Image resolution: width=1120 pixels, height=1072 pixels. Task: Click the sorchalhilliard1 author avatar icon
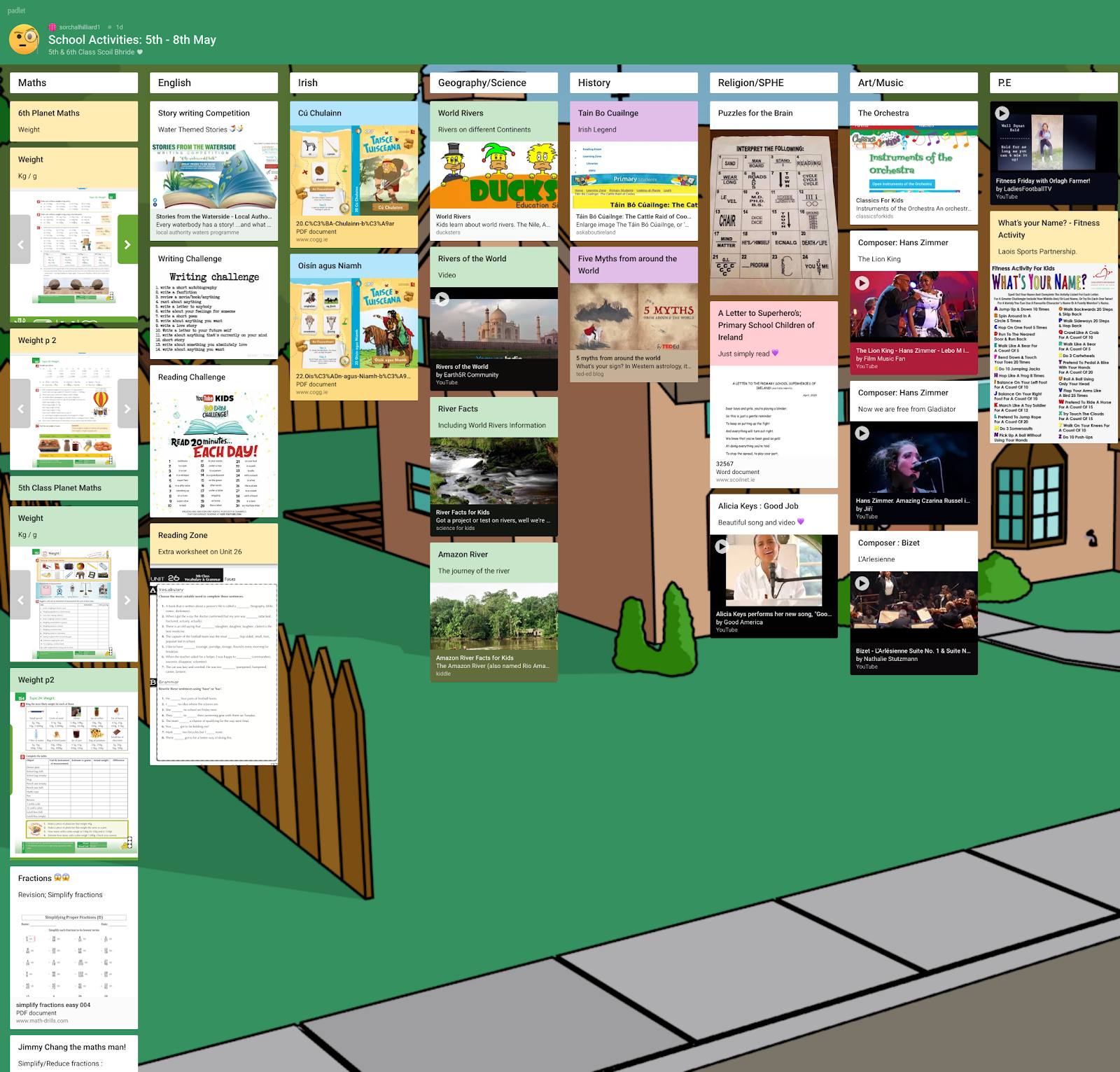tap(52, 27)
